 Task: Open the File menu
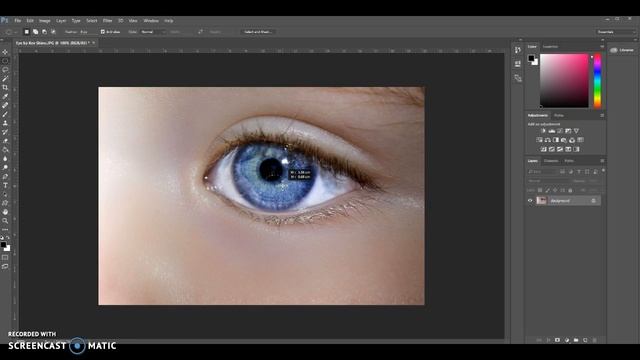(18, 20)
